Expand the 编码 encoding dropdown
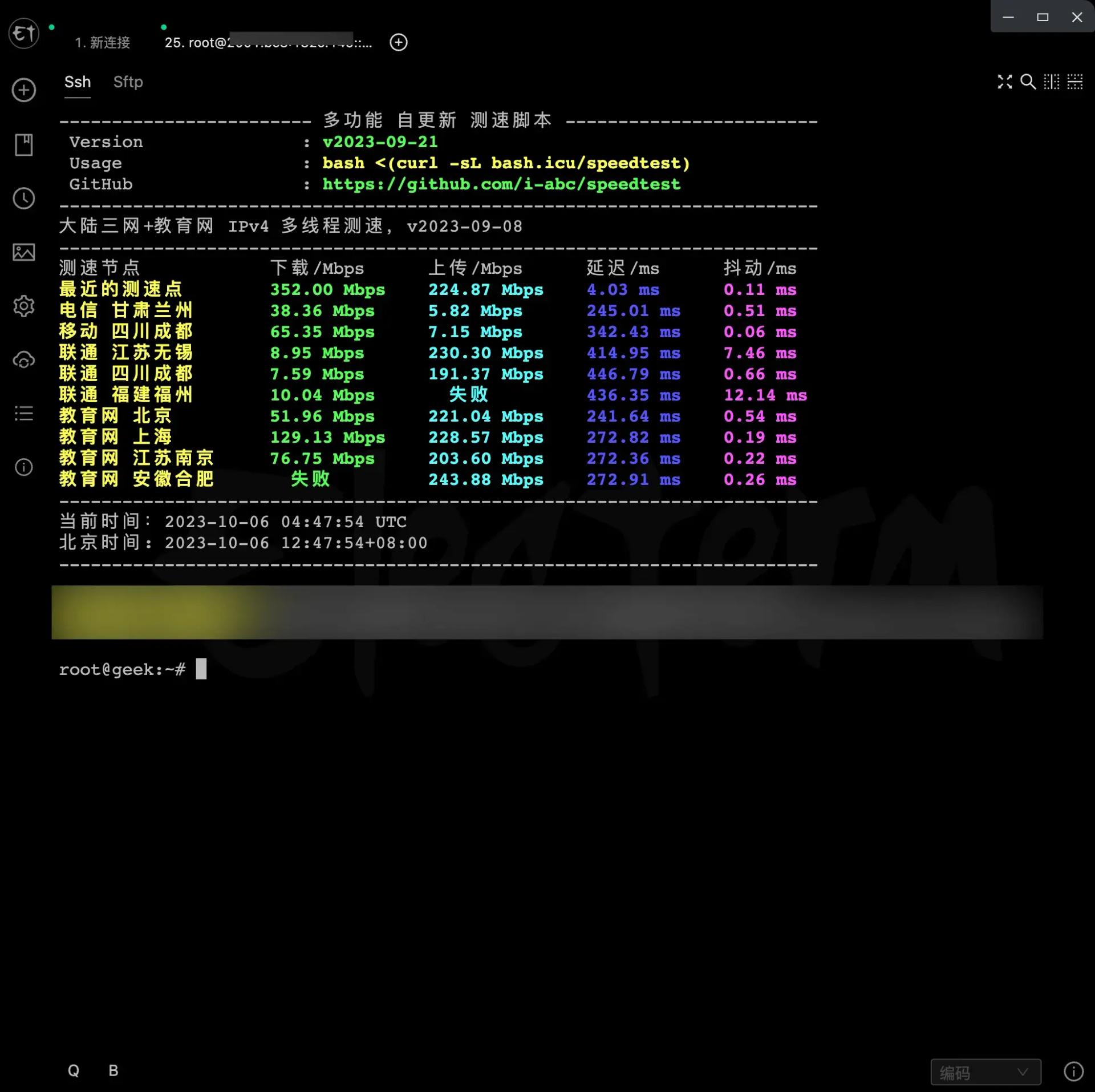 (x=985, y=1073)
